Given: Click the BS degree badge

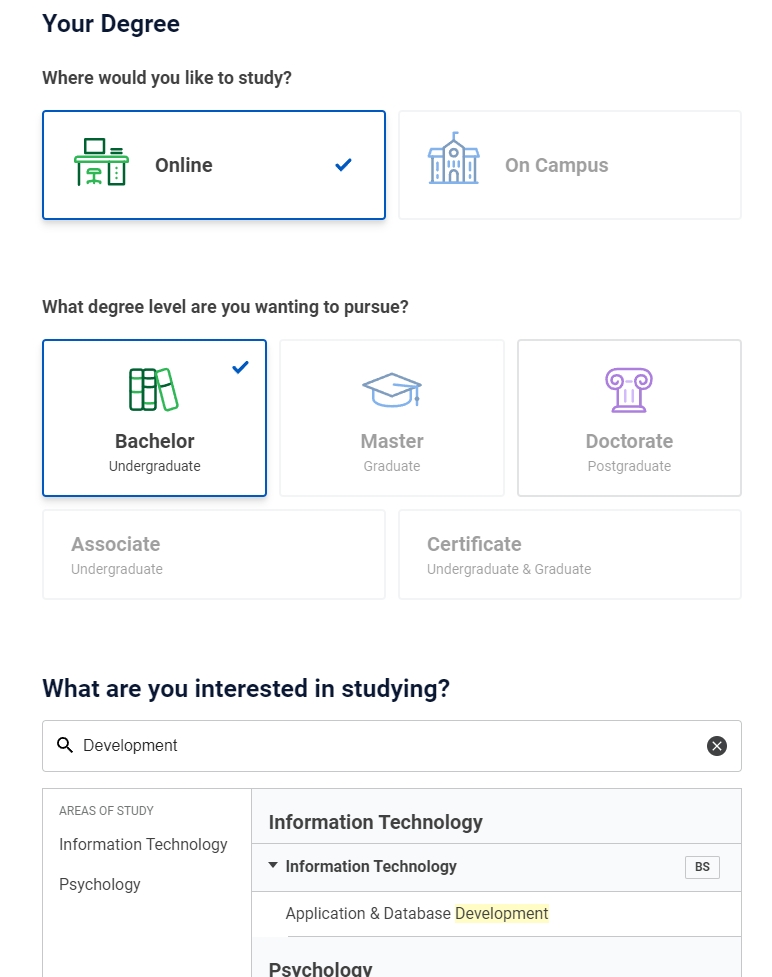Looking at the screenshot, I should (702, 867).
